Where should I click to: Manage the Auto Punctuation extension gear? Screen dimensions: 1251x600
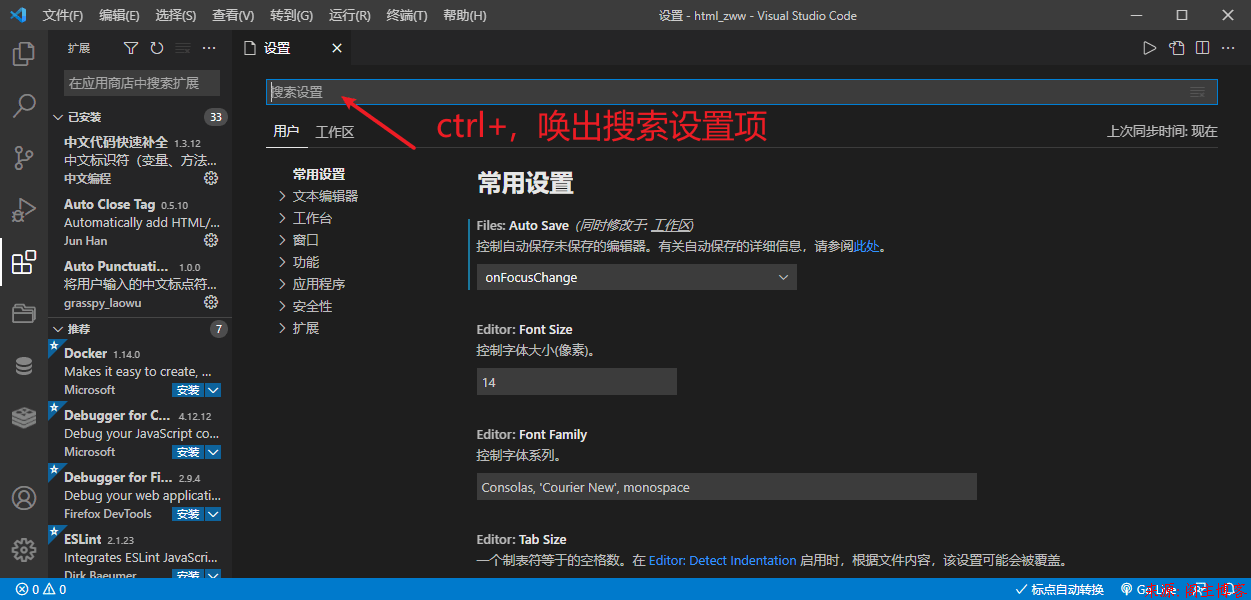[x=211, y=302]
